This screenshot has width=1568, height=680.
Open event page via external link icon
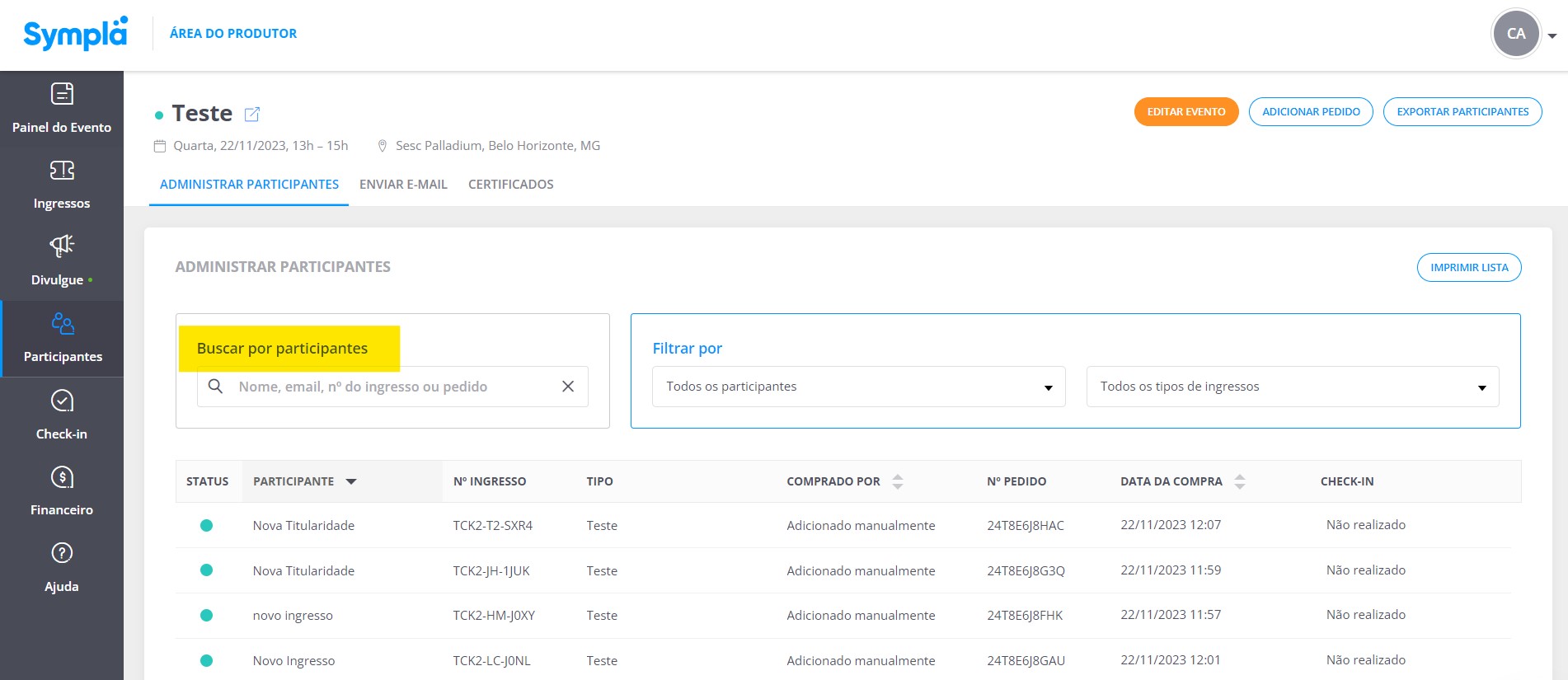[x=252, y=114]
